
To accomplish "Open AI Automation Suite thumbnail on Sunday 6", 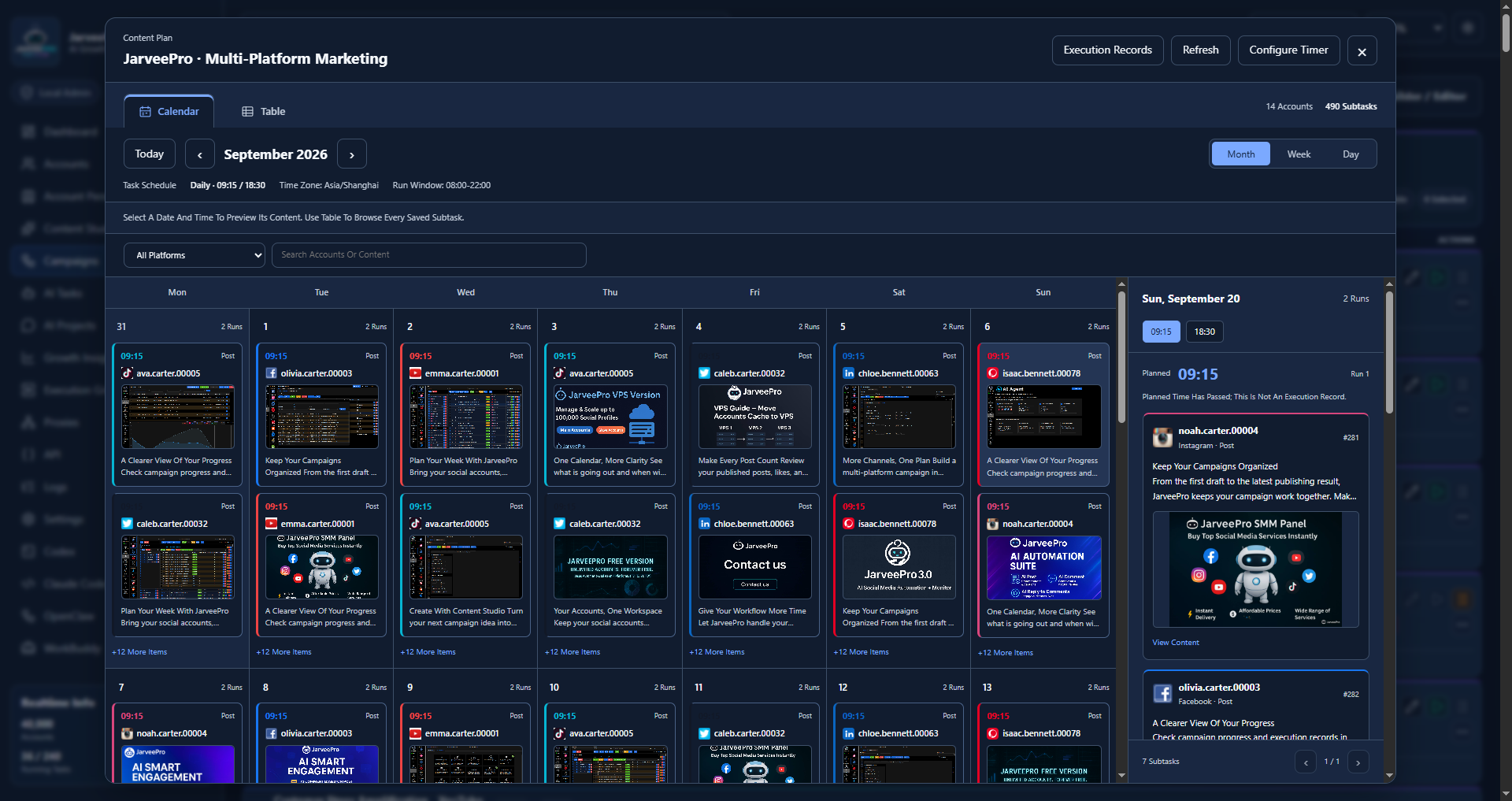I will pos(1043,568).
